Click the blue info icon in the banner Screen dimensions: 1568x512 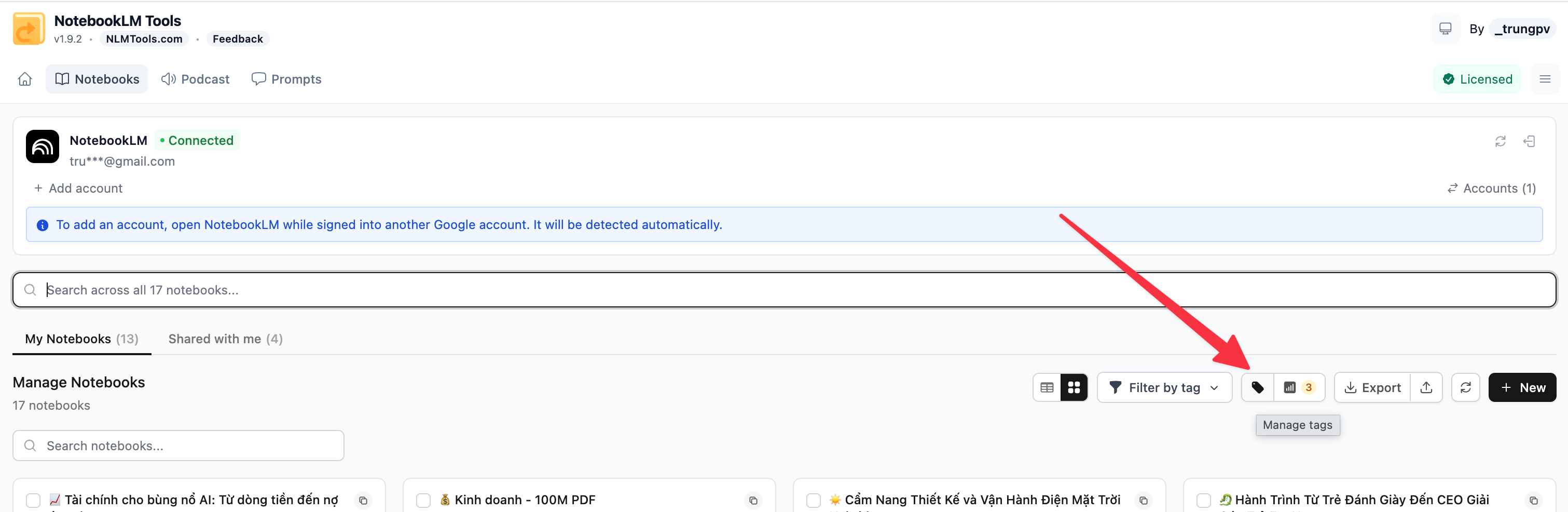coord(43,225)
